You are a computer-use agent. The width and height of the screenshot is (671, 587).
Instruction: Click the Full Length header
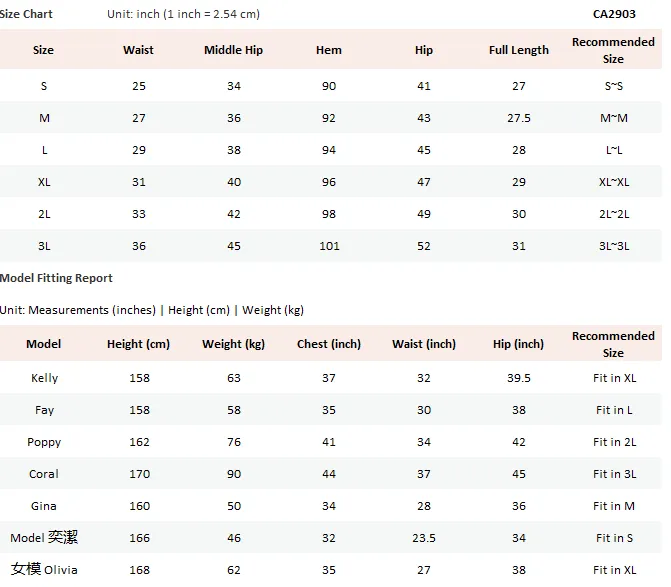519,50
